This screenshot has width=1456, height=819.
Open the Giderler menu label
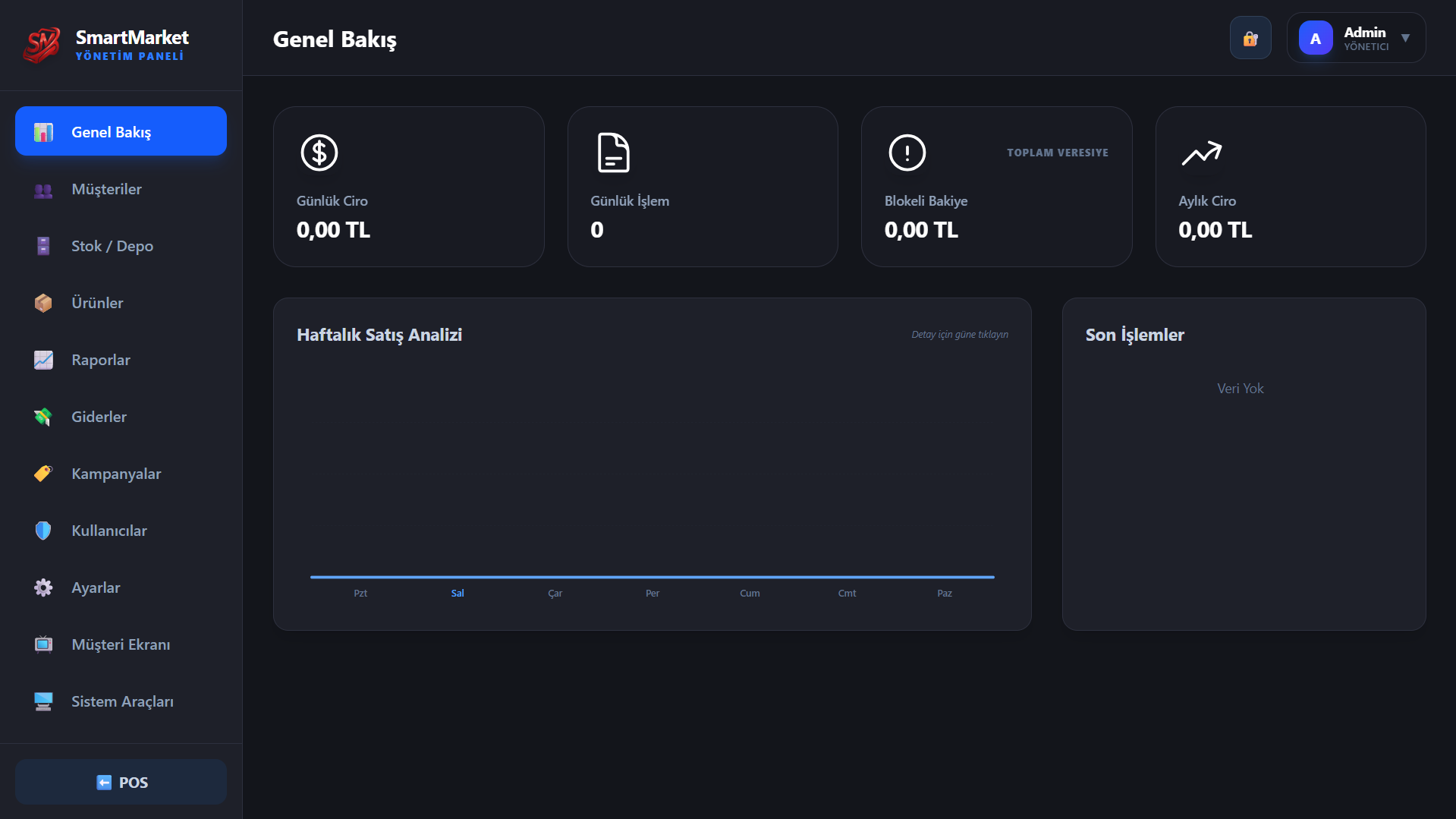pyautogui.click(x=99, y=417)
